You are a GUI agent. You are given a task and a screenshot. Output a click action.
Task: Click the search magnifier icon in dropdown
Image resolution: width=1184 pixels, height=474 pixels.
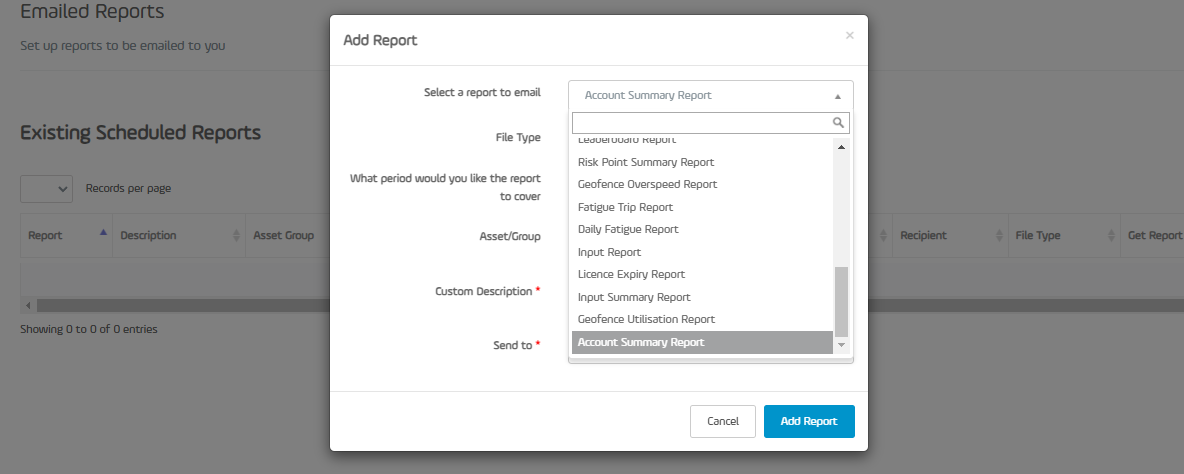pos(838,122)
